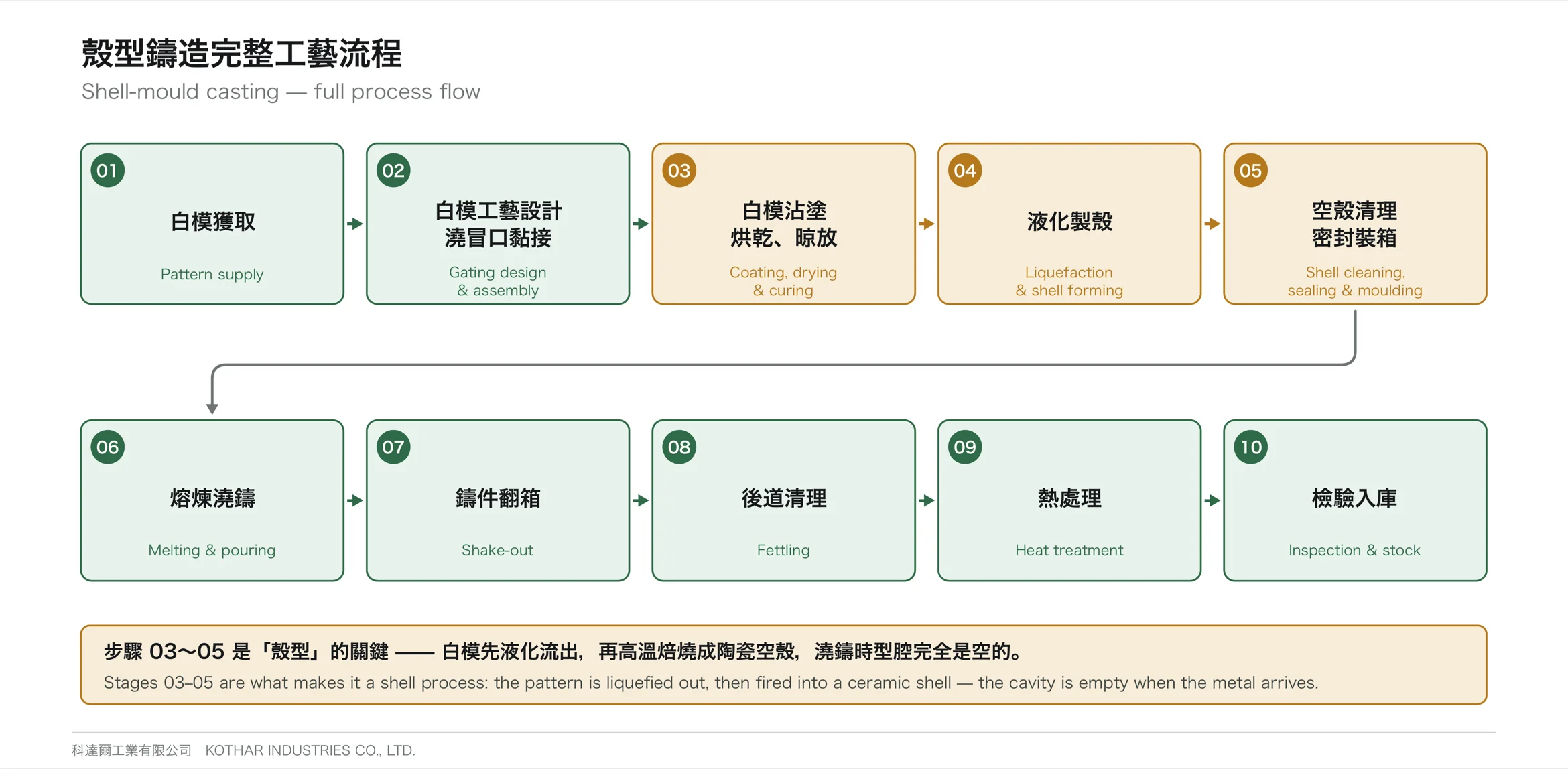Click 'Shell cleaning, sealing & moulding' caption

coord(1355,281)
